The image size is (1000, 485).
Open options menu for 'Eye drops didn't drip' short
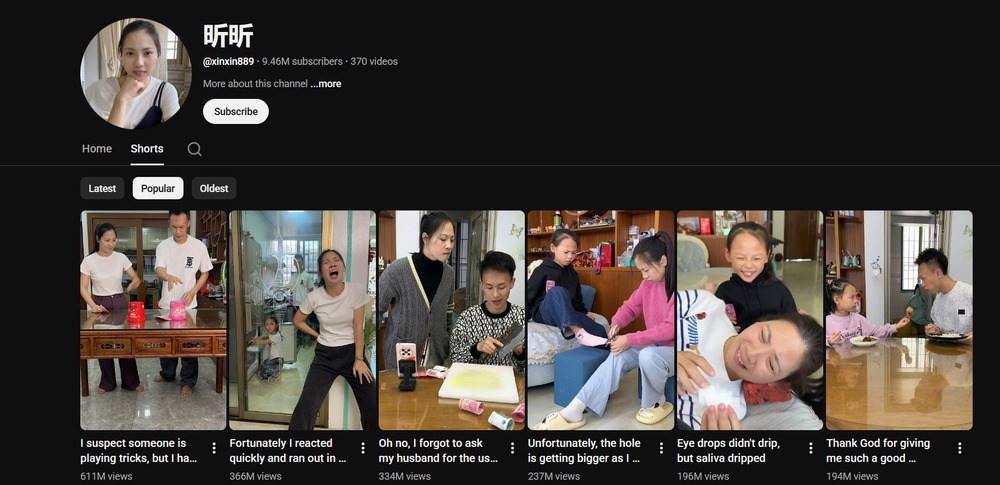(810, 448)
